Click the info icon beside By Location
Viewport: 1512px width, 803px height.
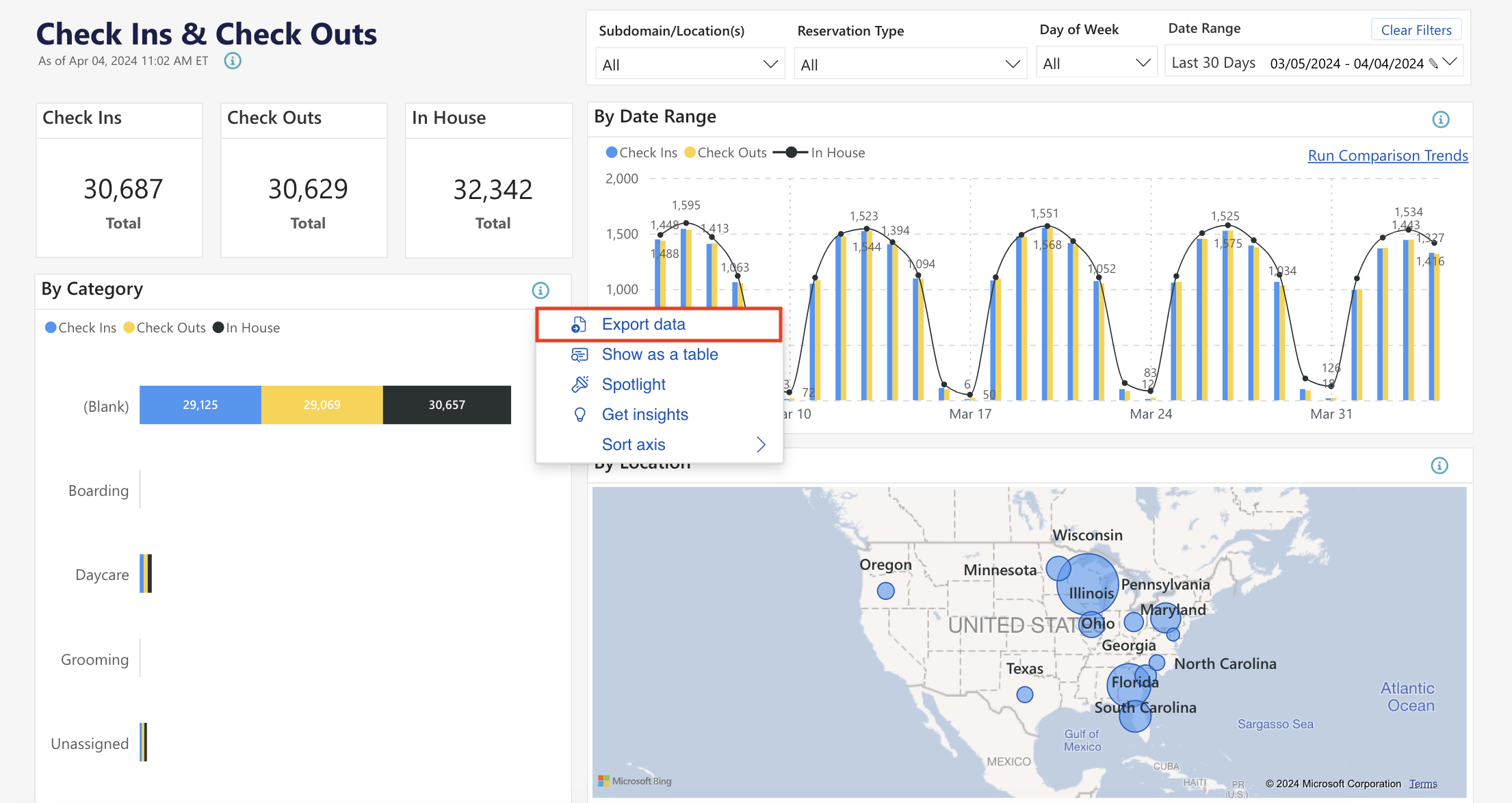[x=1439, y=465]
